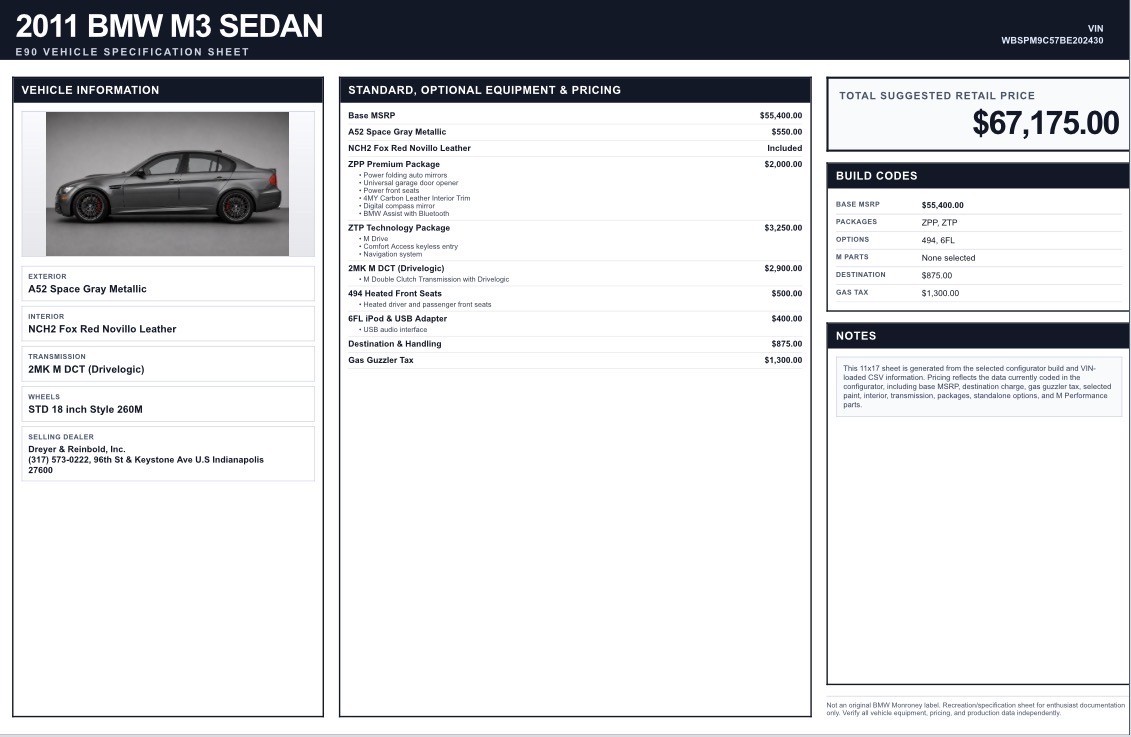Click the '6FL iPod & USB Adapter' row label
The width and height of the screenshot is (1131, 737).
click(397, 319)
